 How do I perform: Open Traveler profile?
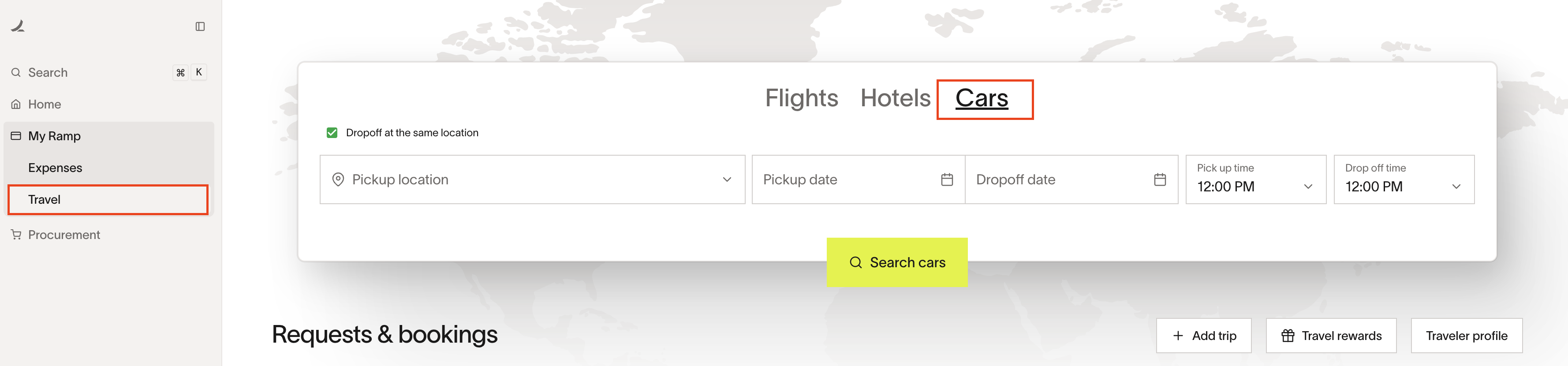click(1466, 336)
